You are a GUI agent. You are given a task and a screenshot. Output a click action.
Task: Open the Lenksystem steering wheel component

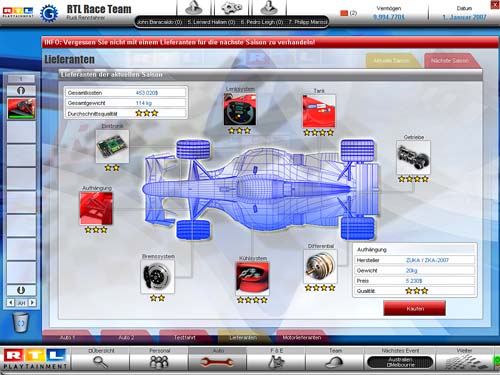coord(240,109)
